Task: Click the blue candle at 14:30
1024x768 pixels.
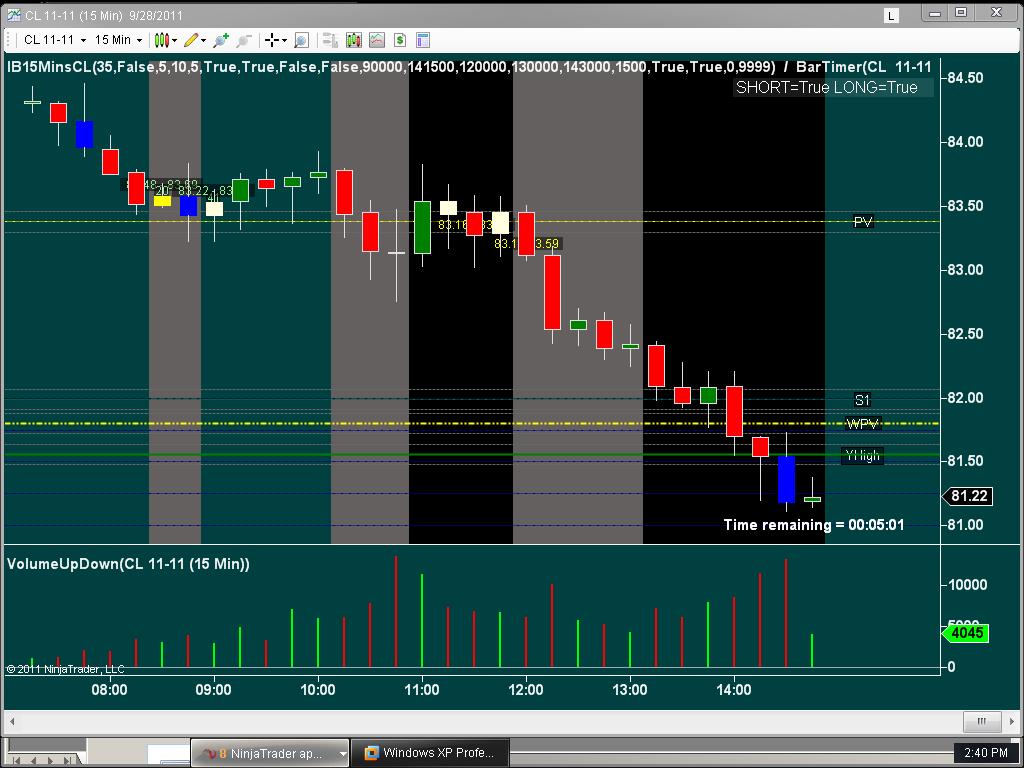Action: 786,479
